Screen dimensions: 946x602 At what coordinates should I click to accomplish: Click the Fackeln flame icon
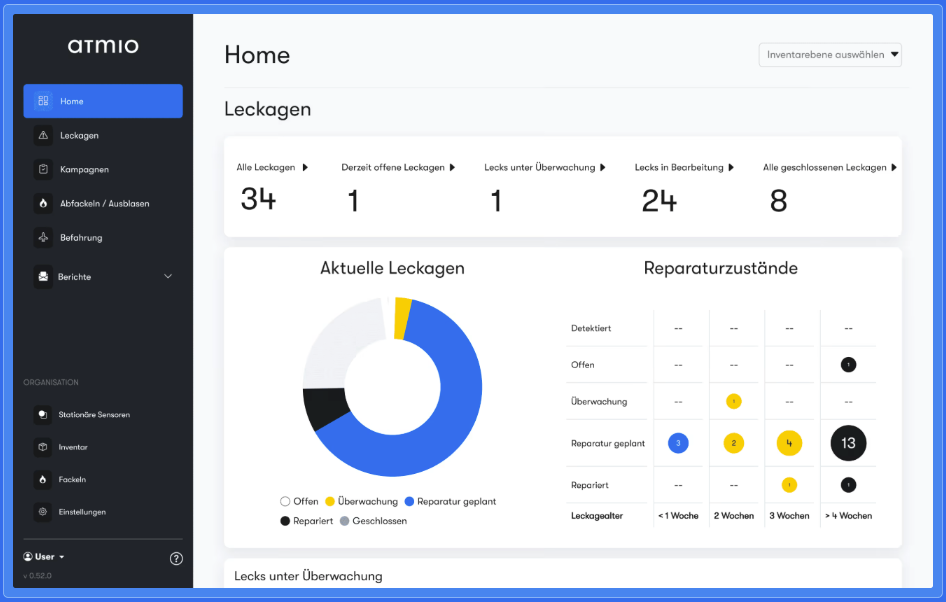pyautogui.click(x=42, y=480)
